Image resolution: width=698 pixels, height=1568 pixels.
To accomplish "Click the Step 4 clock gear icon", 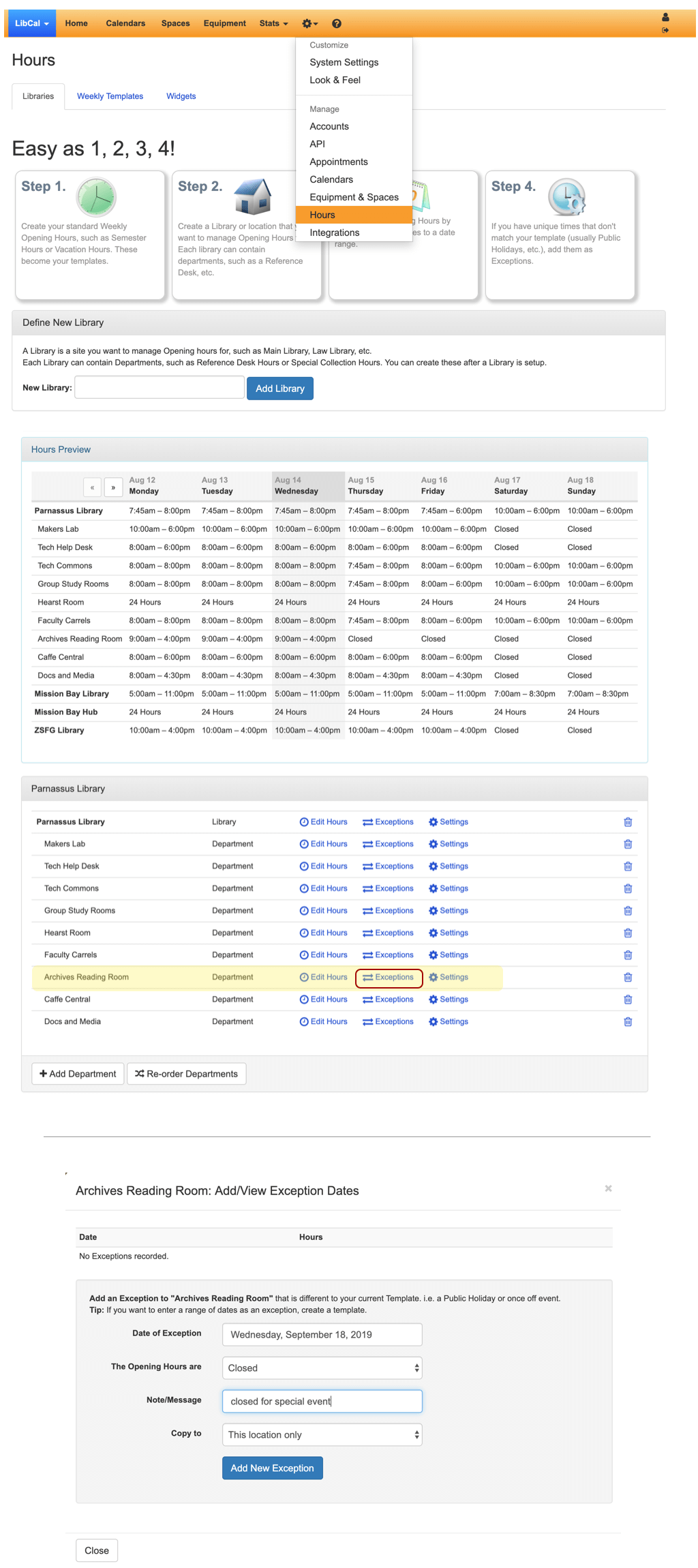I will (567, 196).
